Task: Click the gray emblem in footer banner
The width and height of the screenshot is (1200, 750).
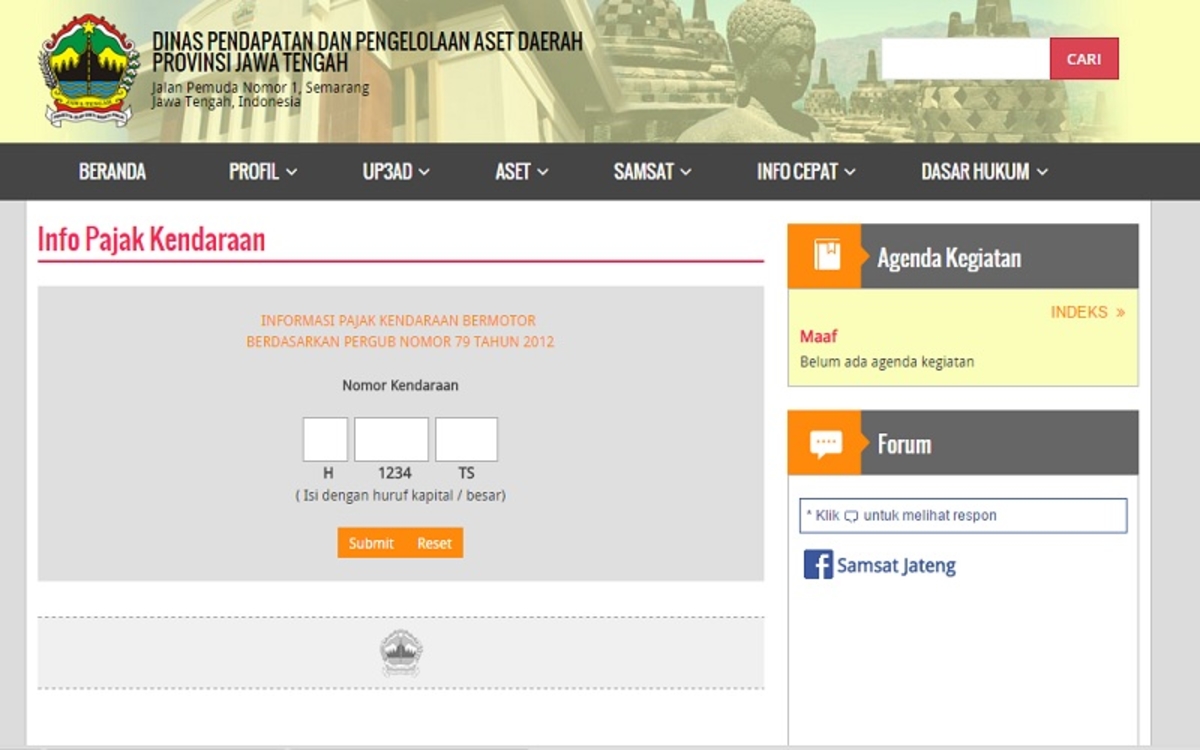Action: pyautogui.click(x=401, y=653)
